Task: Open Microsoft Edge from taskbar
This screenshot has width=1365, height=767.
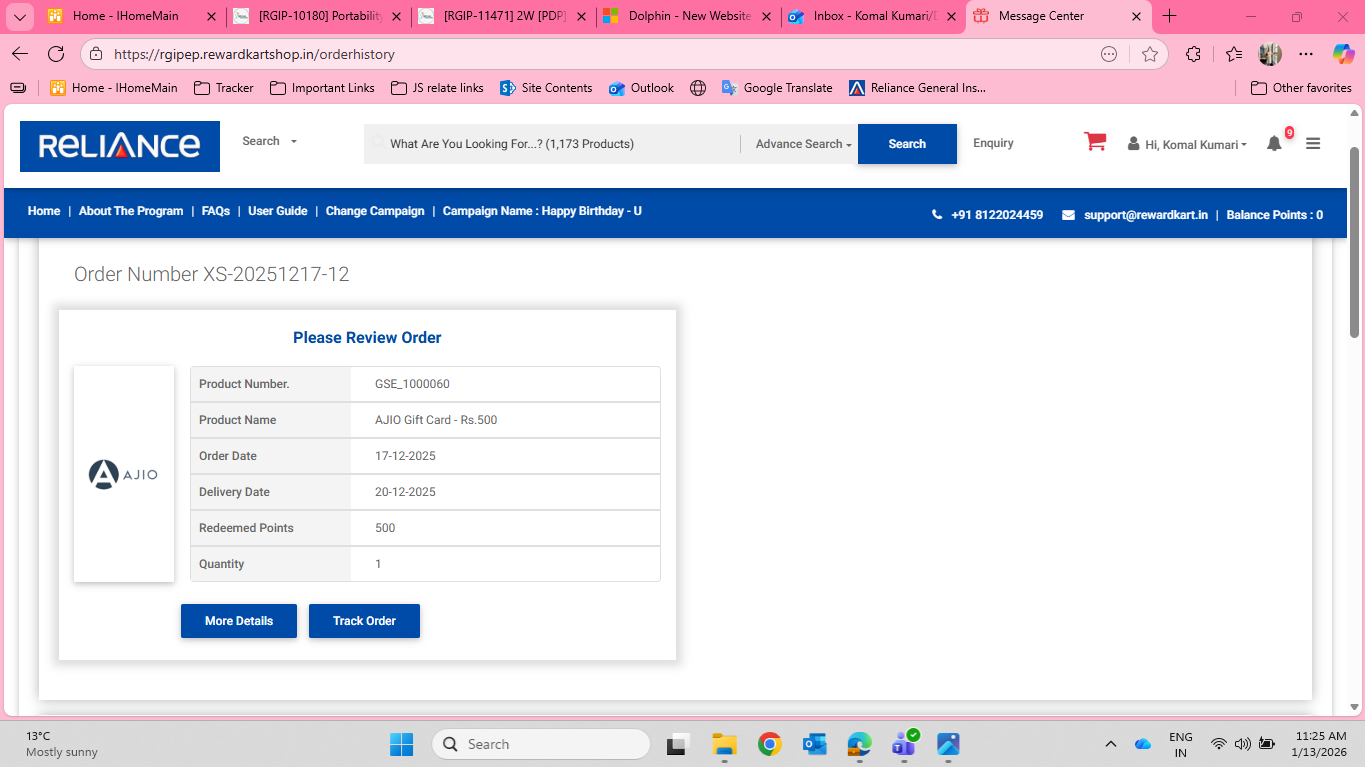Action: [859, 744]
